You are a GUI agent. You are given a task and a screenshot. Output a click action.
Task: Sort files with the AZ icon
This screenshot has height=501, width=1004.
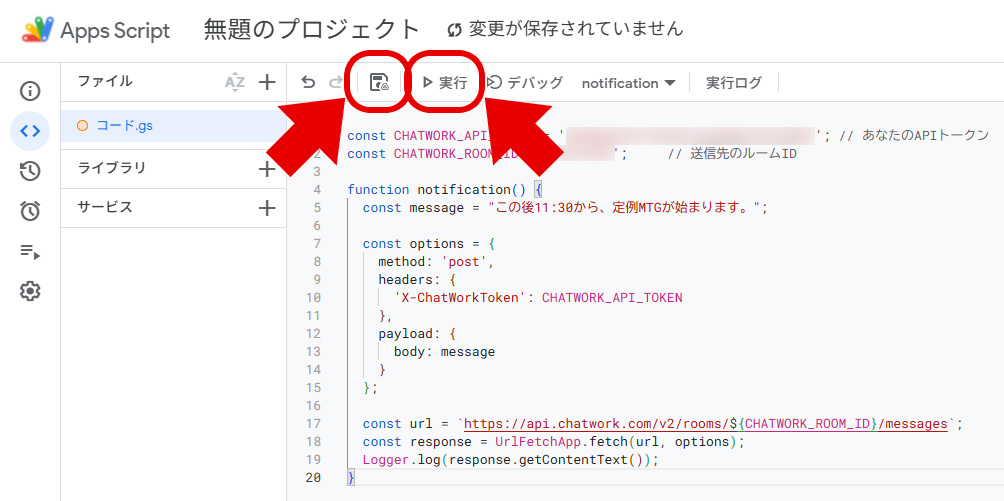coord(235,82)
